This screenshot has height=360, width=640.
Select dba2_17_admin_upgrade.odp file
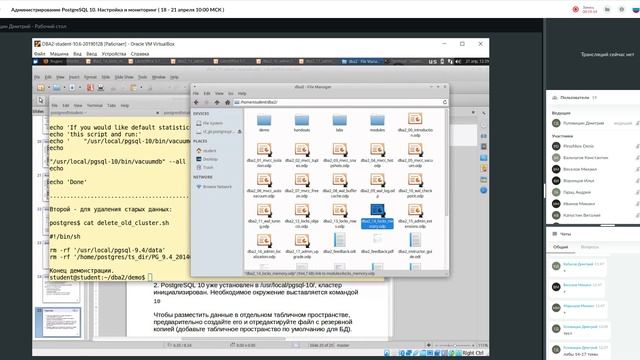pyautogui.click(x=302, y=247)
